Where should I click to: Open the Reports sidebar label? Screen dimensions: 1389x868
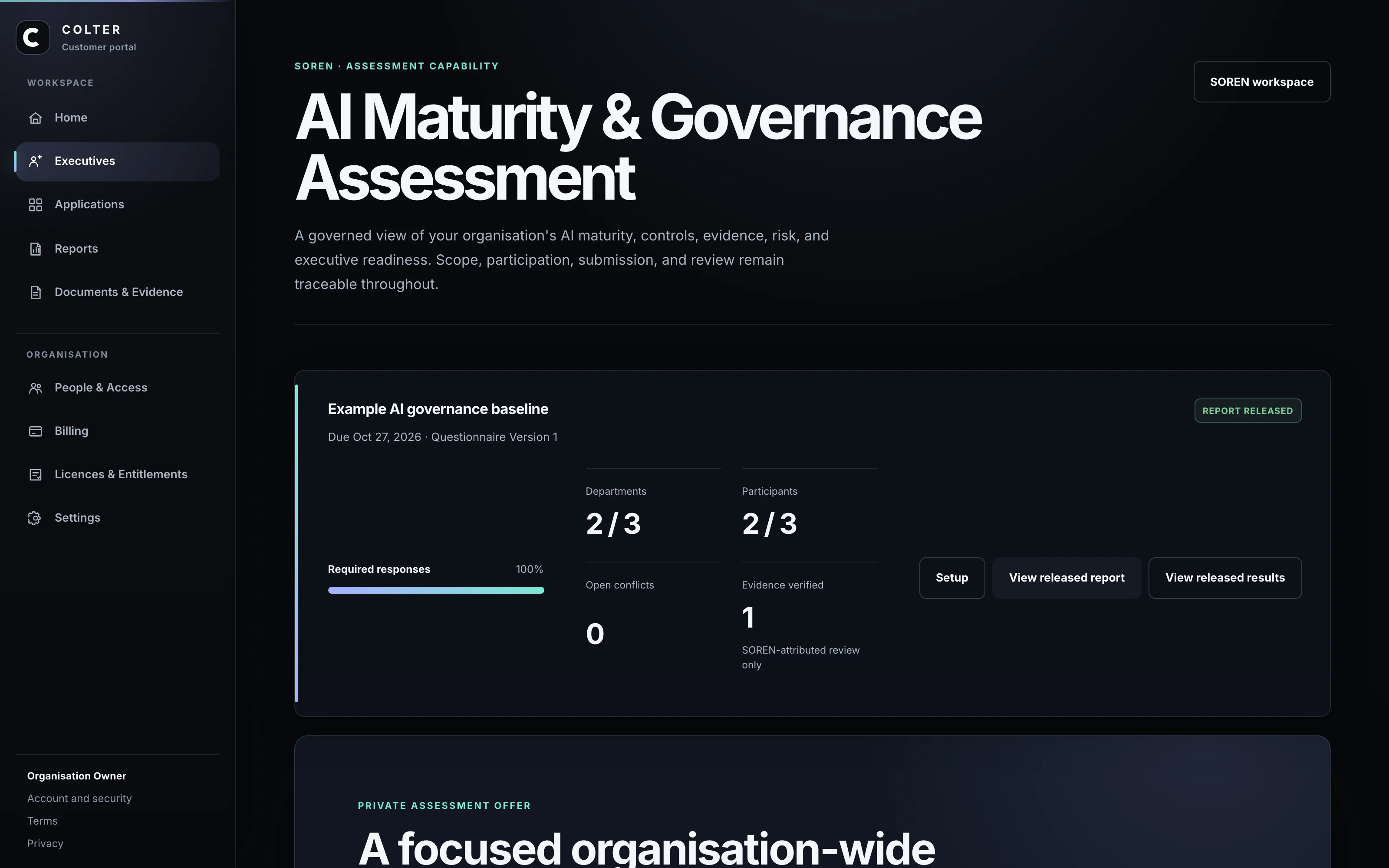(x=76, y=249)
